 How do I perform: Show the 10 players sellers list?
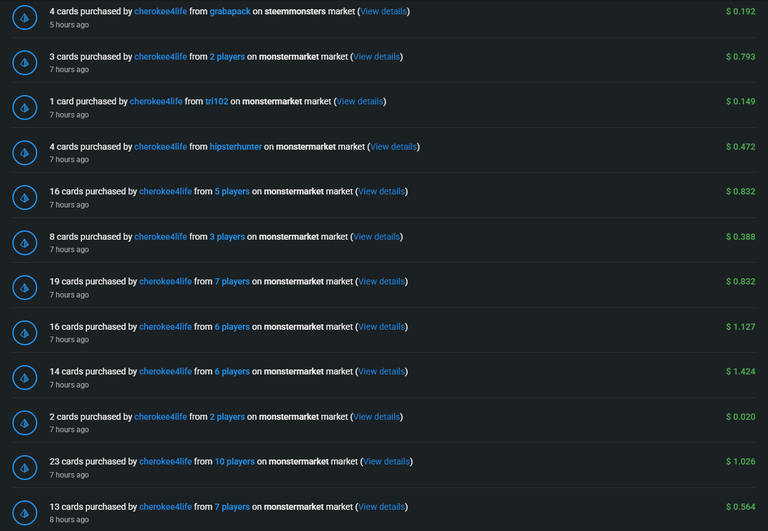pyautogui.click(x=235, y=461)
